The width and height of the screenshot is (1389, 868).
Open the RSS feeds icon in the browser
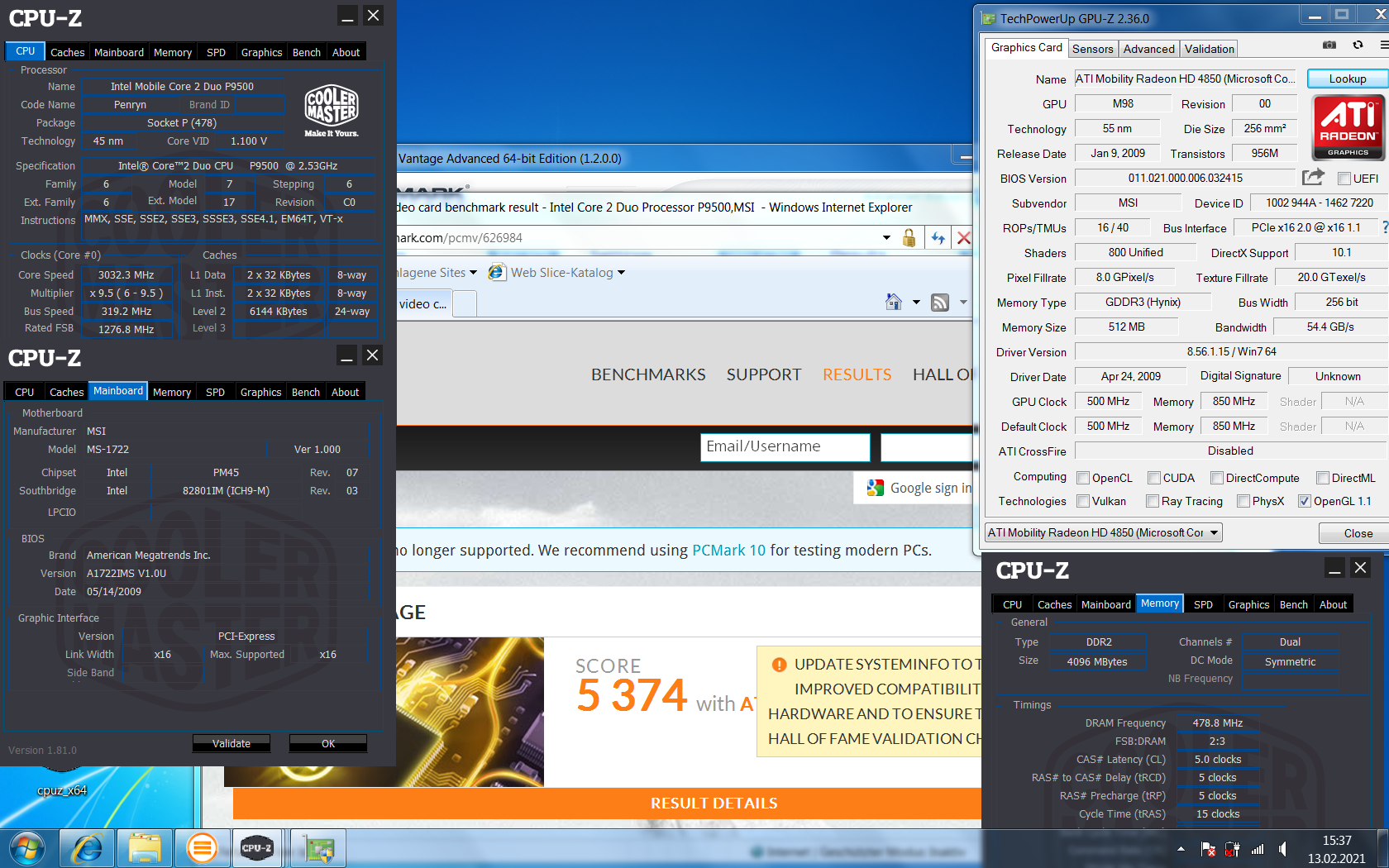(940, 303)
